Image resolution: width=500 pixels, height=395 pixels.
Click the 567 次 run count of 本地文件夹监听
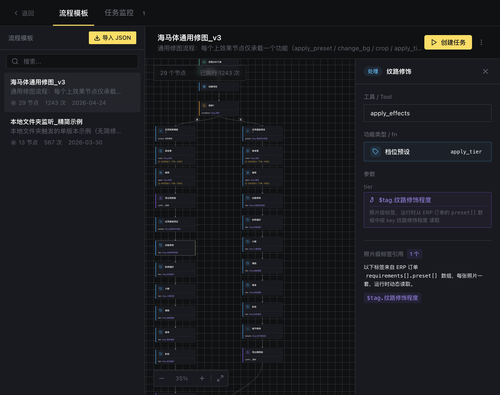pos(53,143)
